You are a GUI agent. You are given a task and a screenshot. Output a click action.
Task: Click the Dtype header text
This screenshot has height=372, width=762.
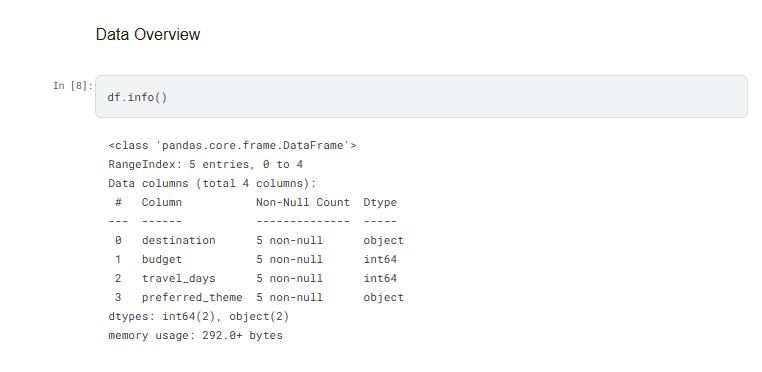click(x=380, y=202)
